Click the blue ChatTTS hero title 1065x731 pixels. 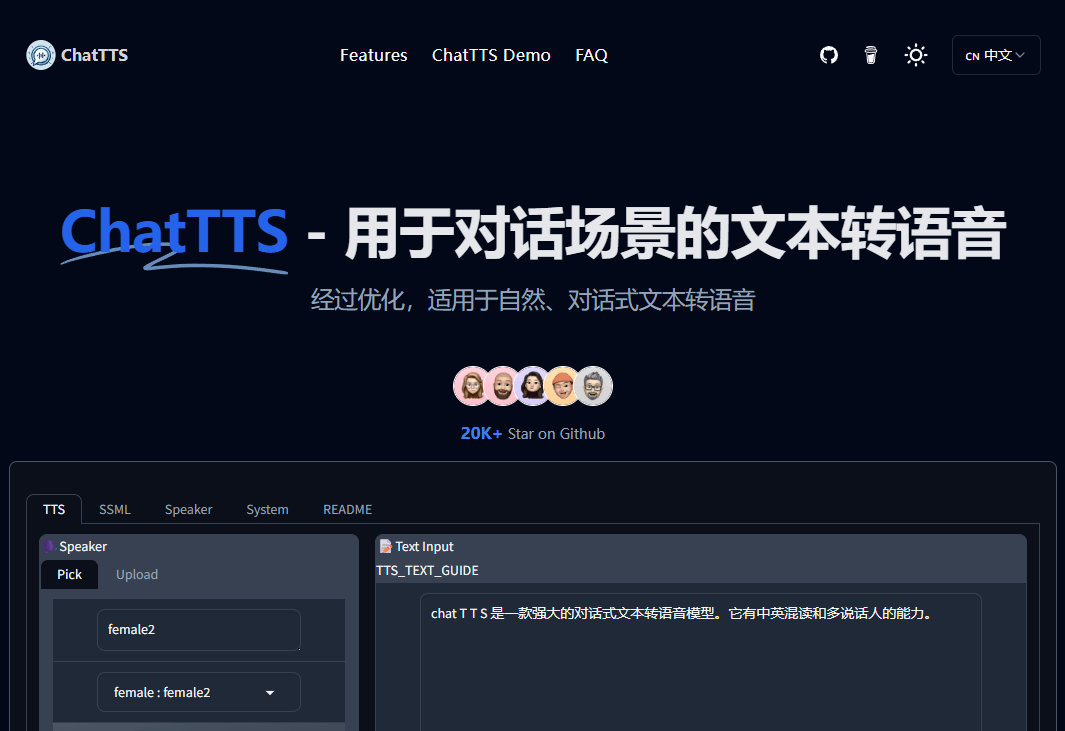point(175,231)
